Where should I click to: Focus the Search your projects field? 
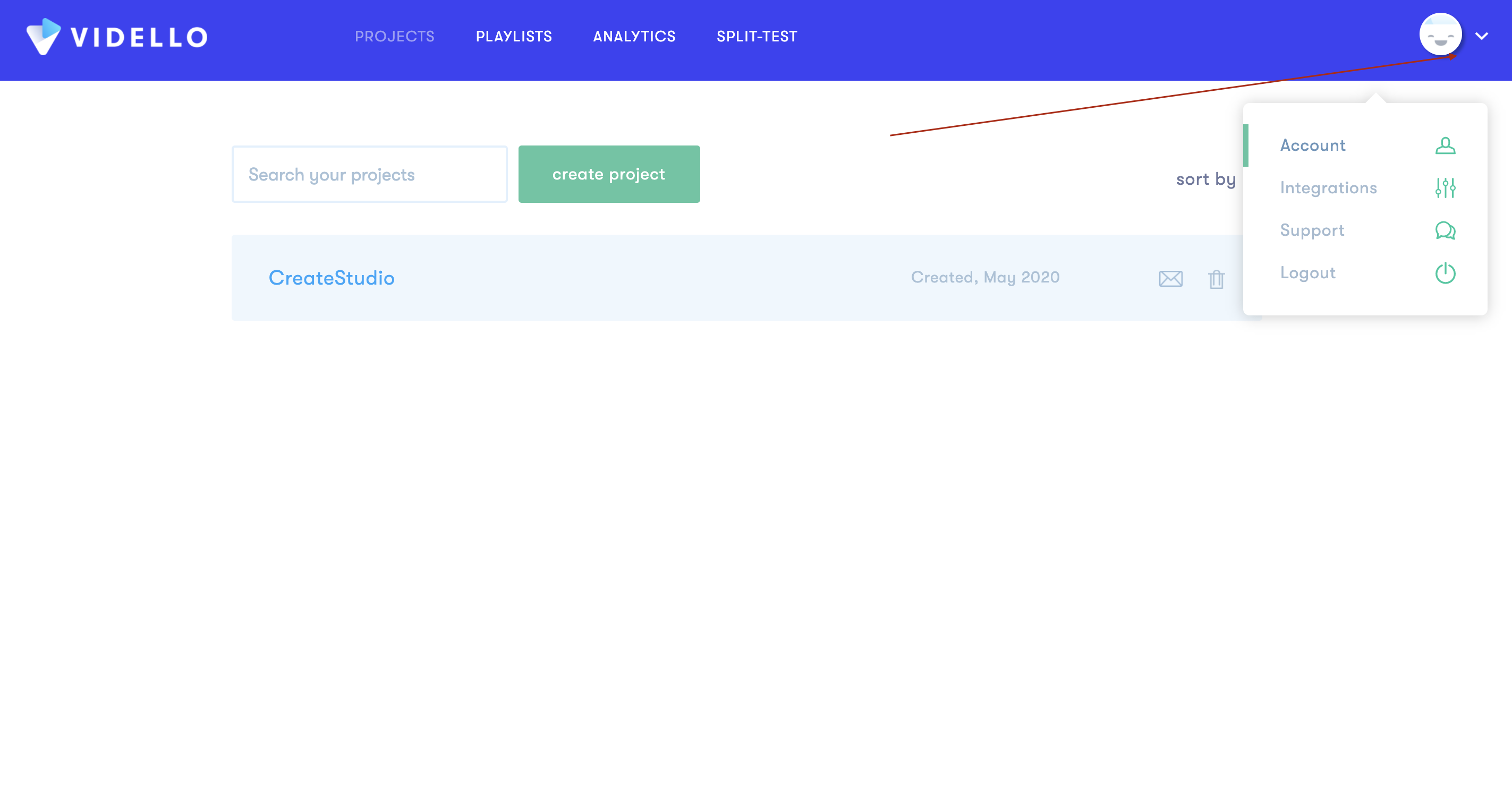click(369, 174)
